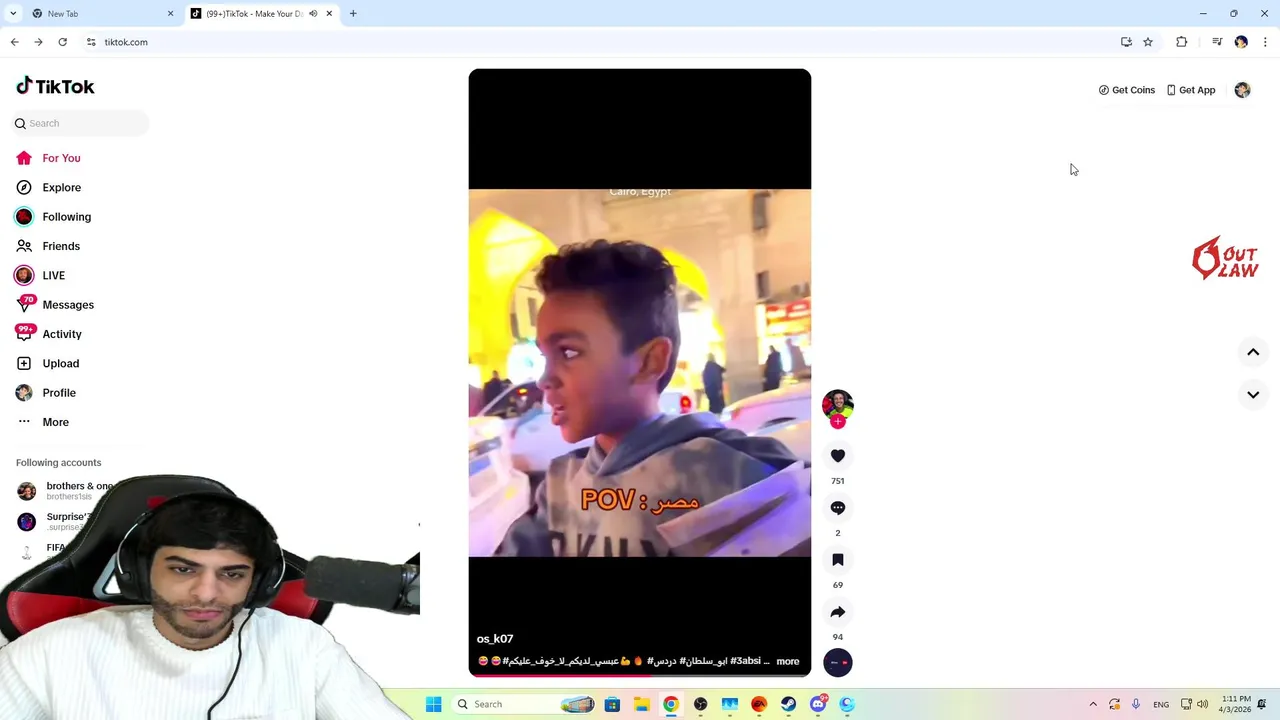Open brothers & one following account
1280x720 pixels.
coord(80,490)
